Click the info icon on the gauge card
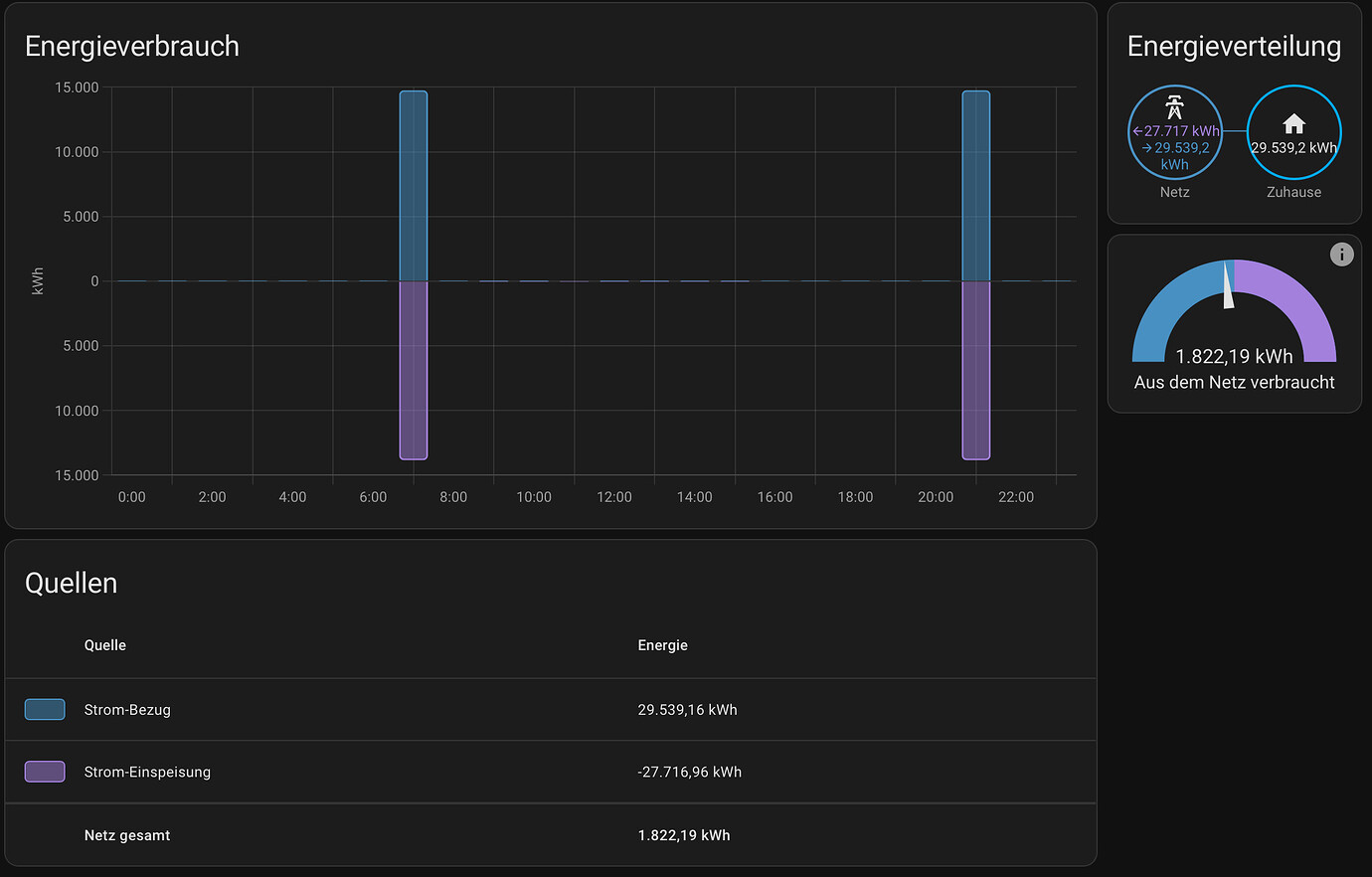The height and width of the screenshot is (877, 1372). (1341, 255)
